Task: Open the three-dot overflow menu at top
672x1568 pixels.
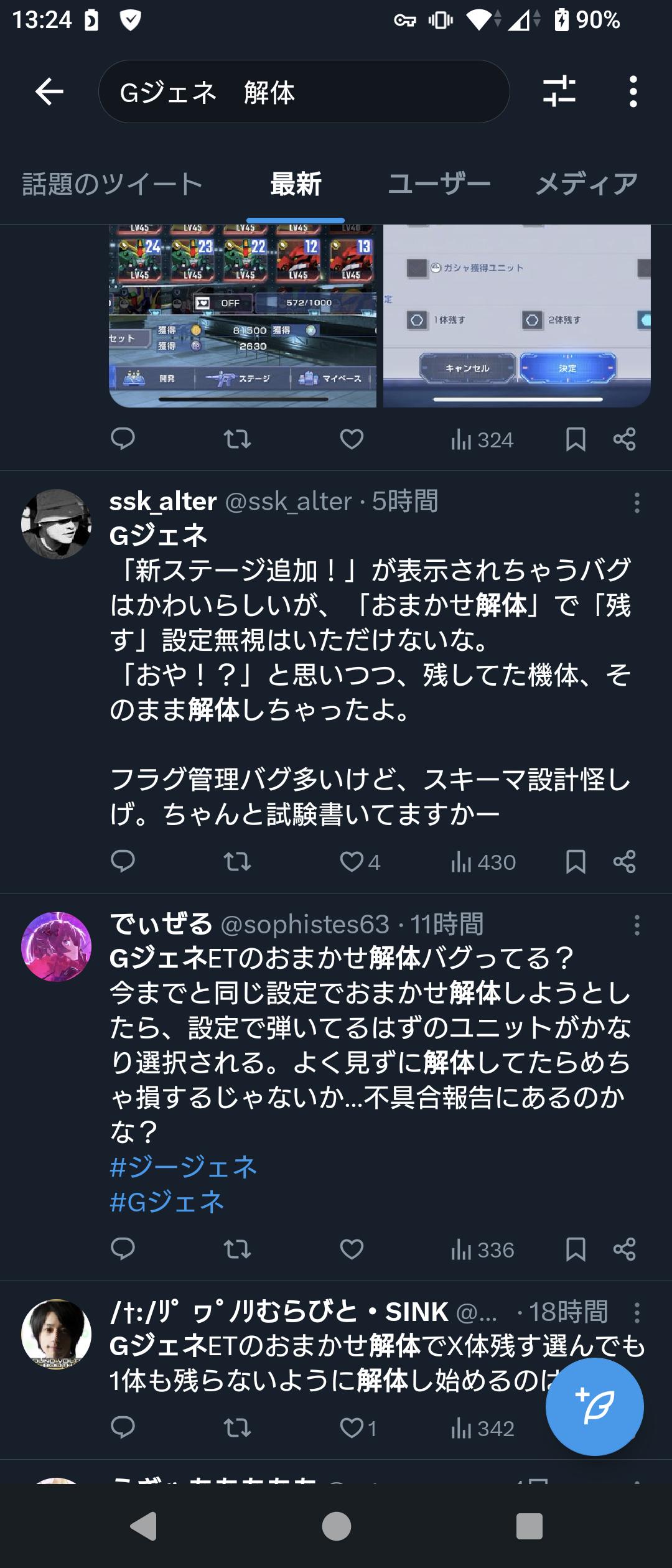Action: tap(633, 92)
